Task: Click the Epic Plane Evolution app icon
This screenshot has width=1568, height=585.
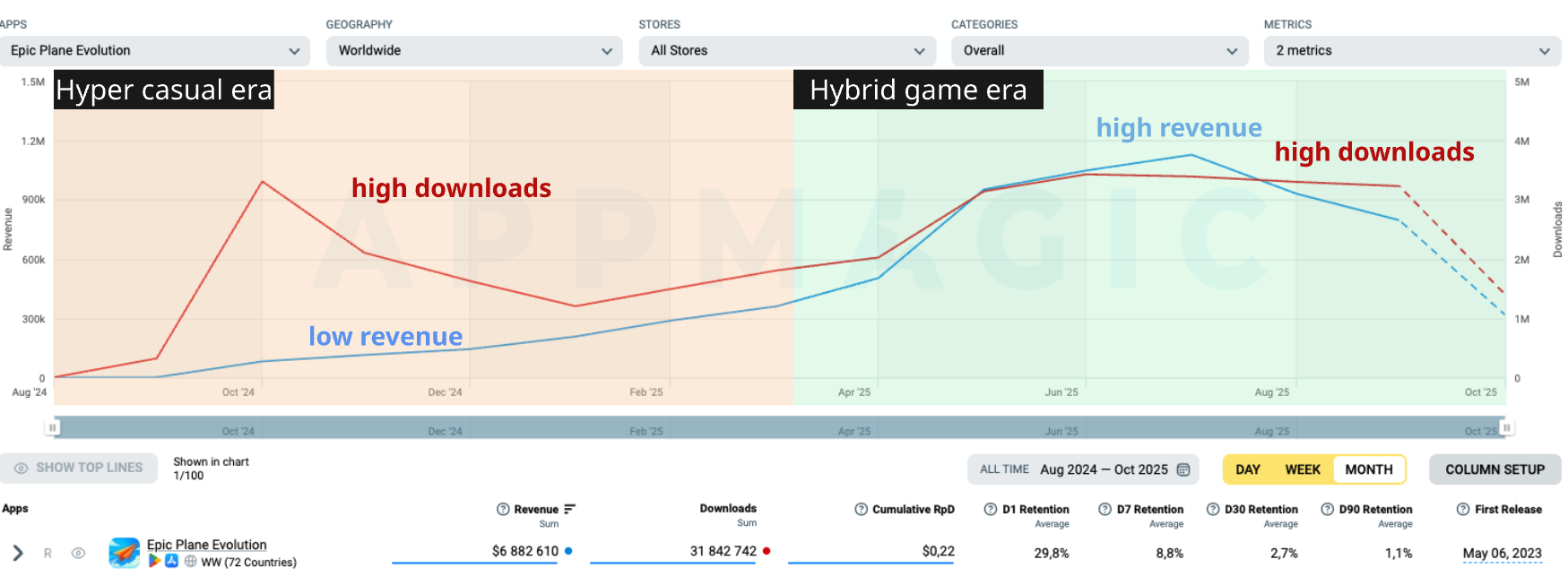Action: point(125,553)
